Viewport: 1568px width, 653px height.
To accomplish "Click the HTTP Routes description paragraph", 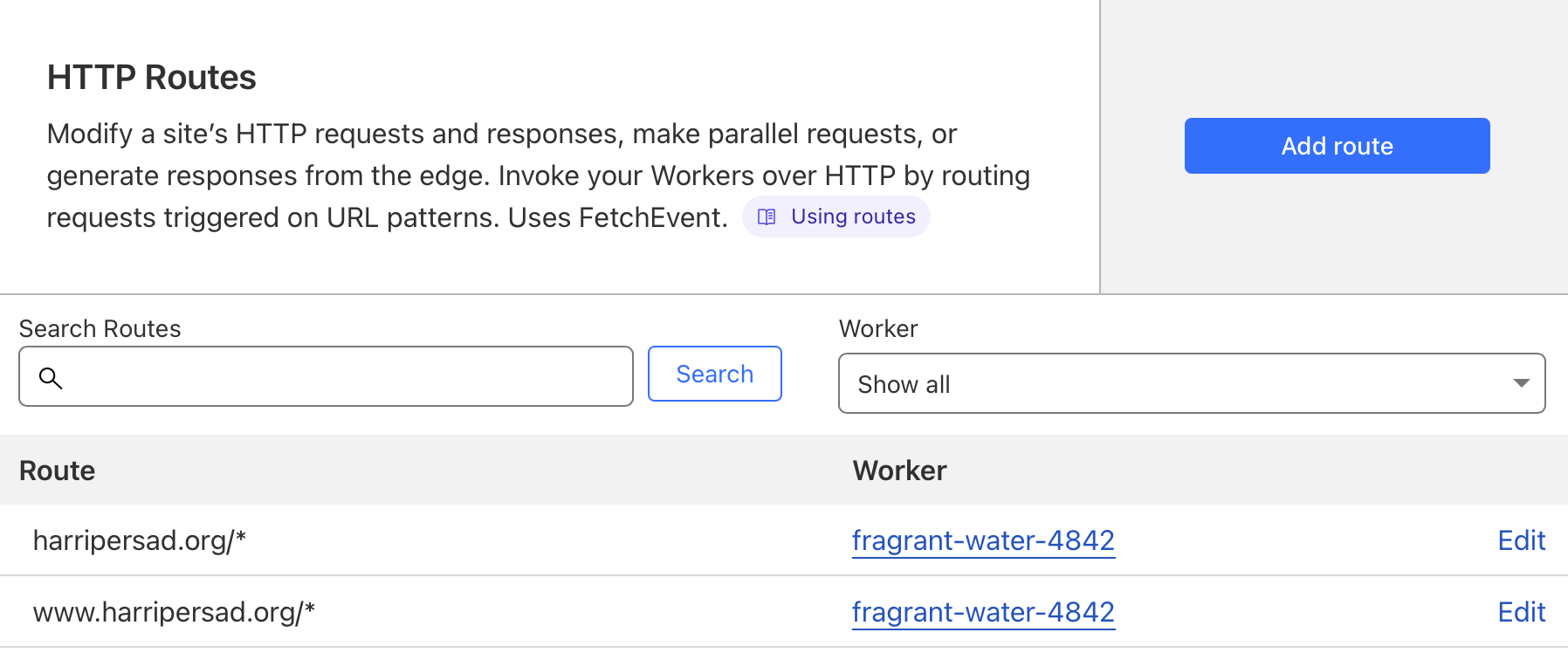I will (x=539, y=175).
